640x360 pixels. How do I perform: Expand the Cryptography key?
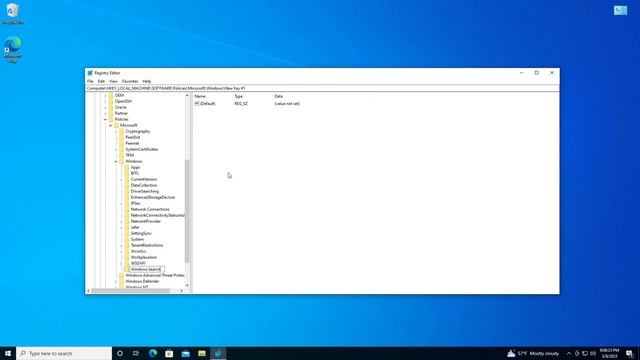pyautogui.click(x=116, y=131)
